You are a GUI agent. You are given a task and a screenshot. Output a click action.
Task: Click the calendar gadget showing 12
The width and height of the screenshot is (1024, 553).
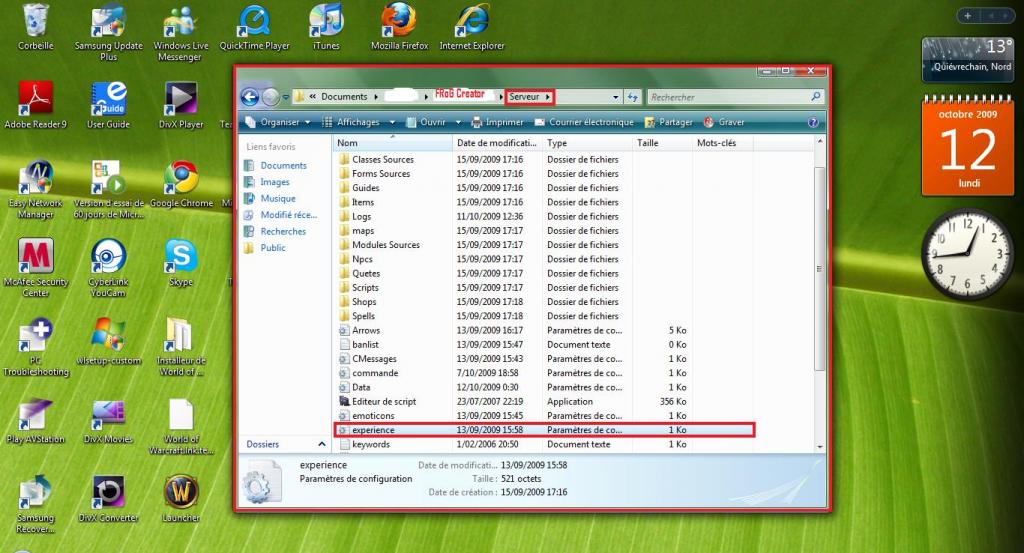(967, 146)
